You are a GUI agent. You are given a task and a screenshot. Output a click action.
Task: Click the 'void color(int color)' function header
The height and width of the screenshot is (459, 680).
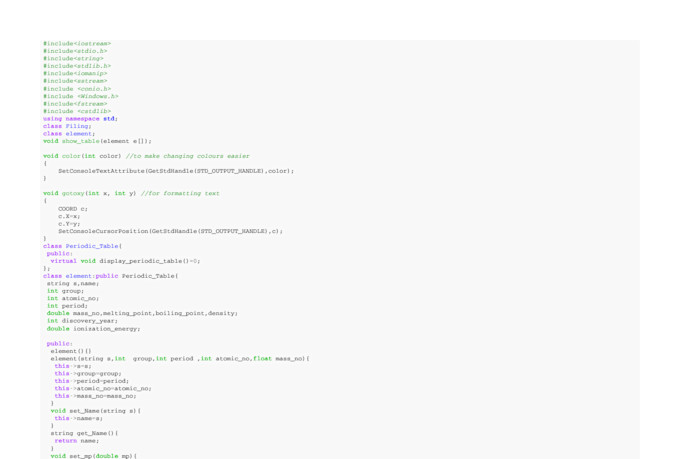point(82,156)
